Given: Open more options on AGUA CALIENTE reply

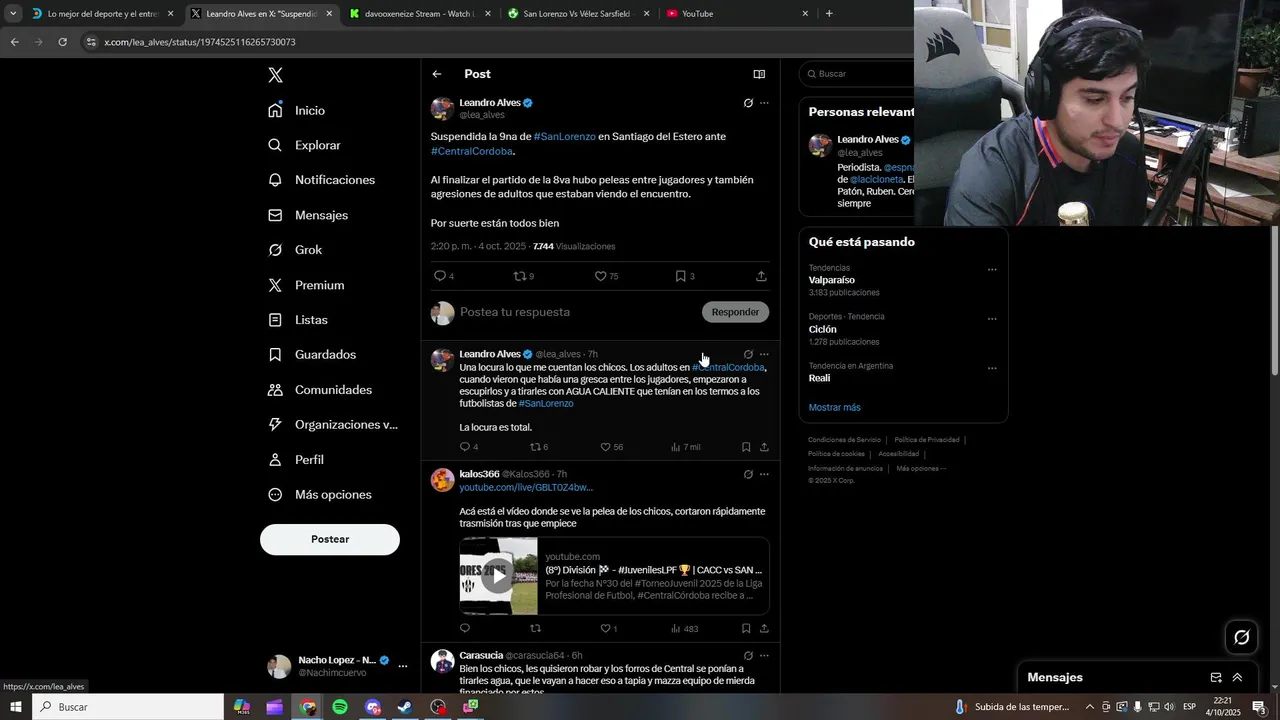Looking at the screenshot, I should pos(764,354).
